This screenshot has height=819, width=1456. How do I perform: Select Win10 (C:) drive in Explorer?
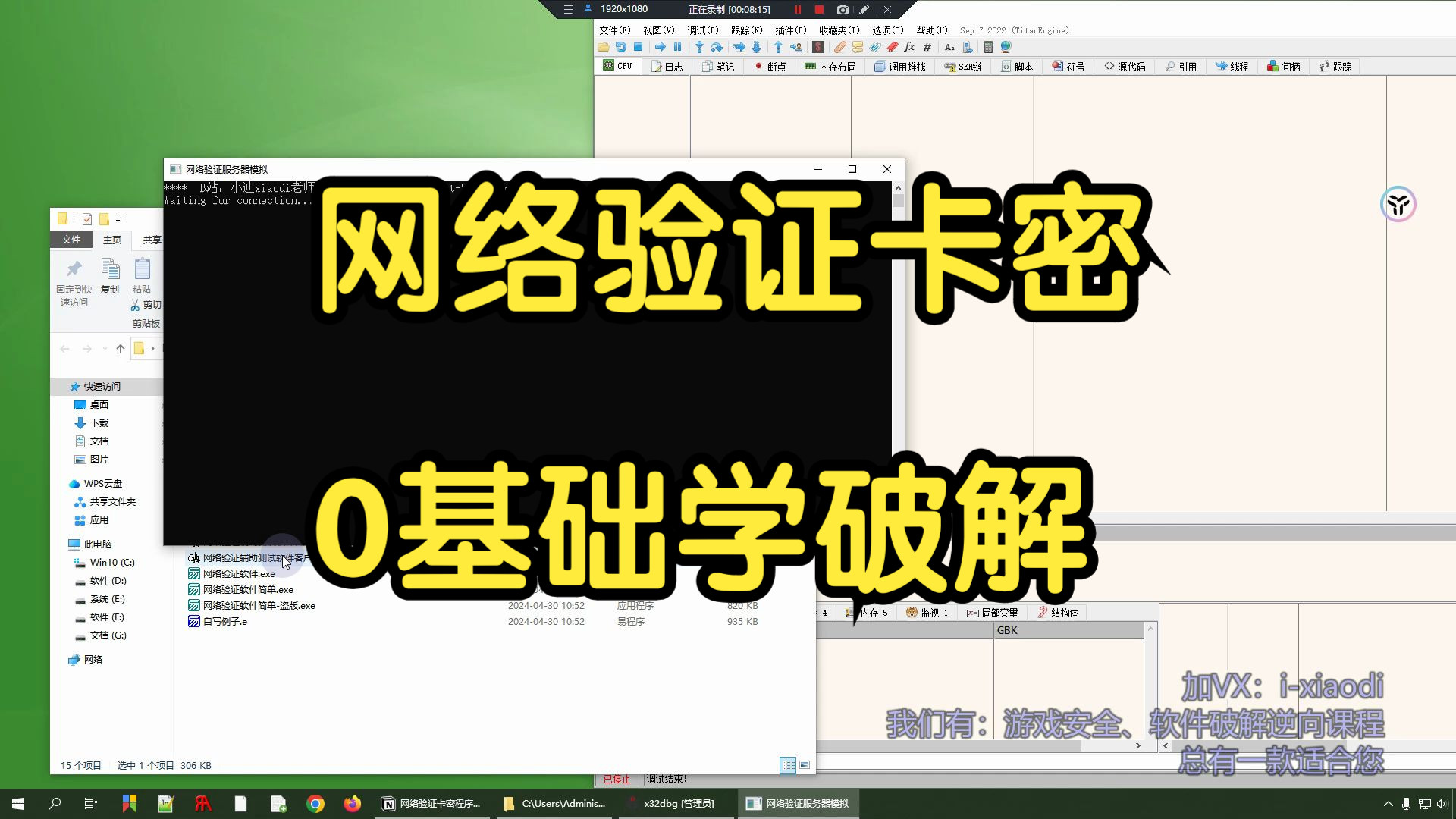pos(112,563)
